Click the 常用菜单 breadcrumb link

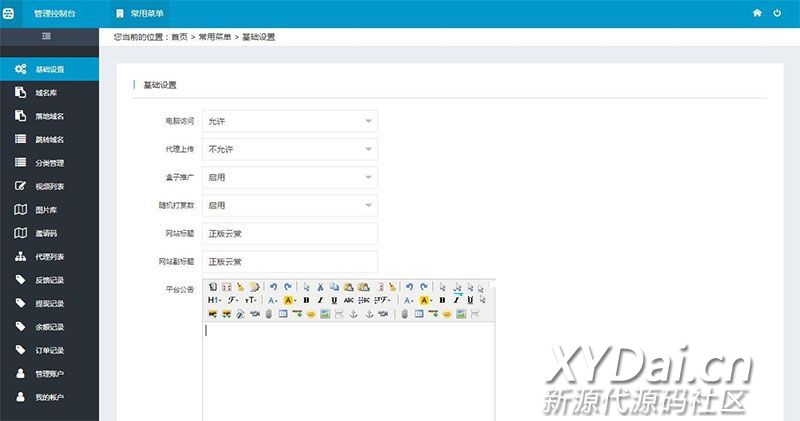tap(215, 37)
